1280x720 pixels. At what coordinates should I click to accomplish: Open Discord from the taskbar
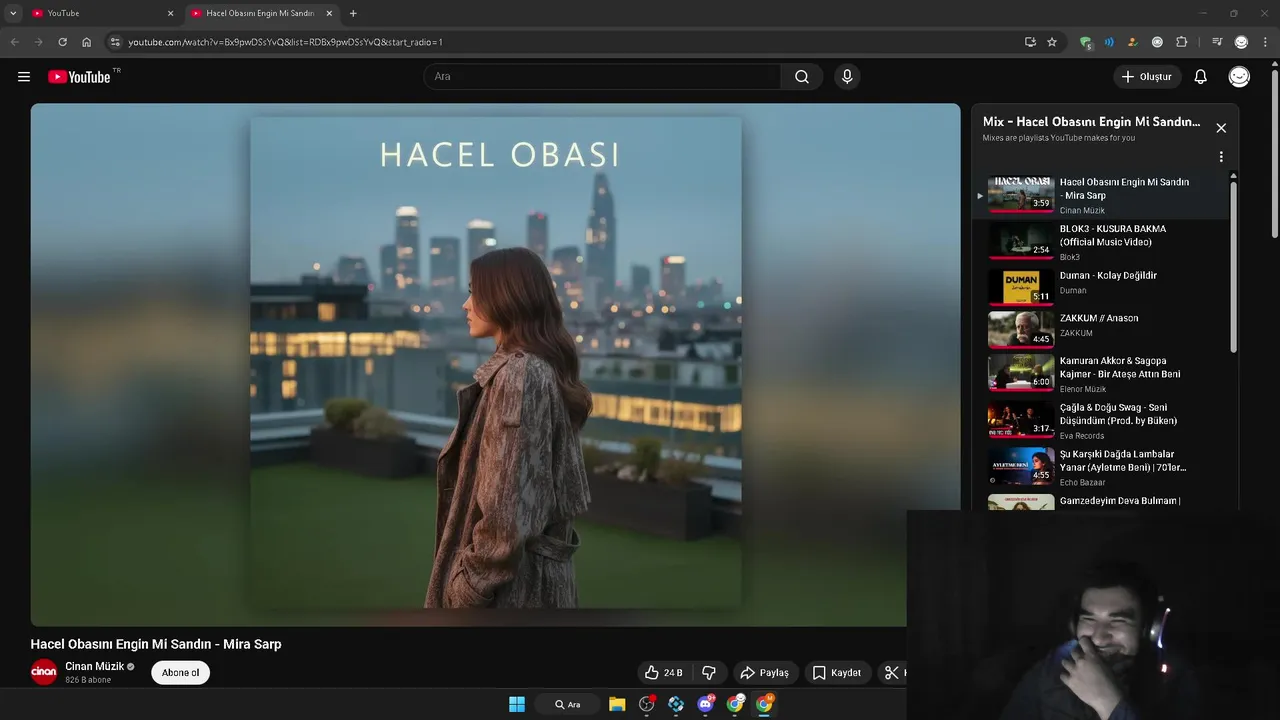coord(705,704)
